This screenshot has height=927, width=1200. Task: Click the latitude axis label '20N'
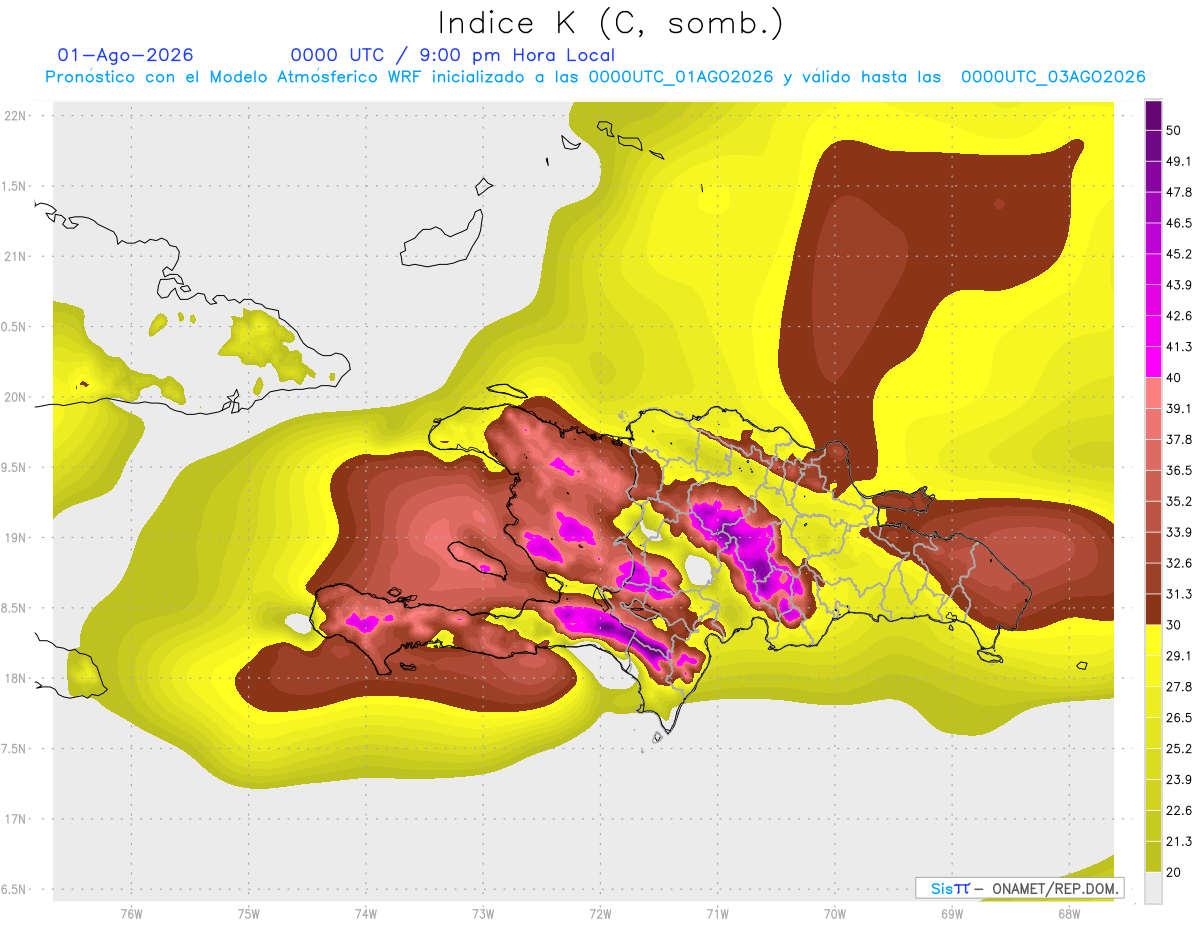[15, 397]
